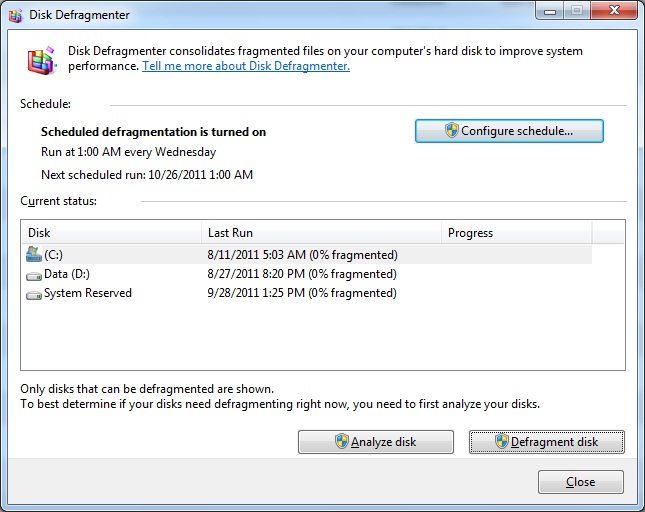
Task: Click the Disk column header
Action: coord(111,233)
